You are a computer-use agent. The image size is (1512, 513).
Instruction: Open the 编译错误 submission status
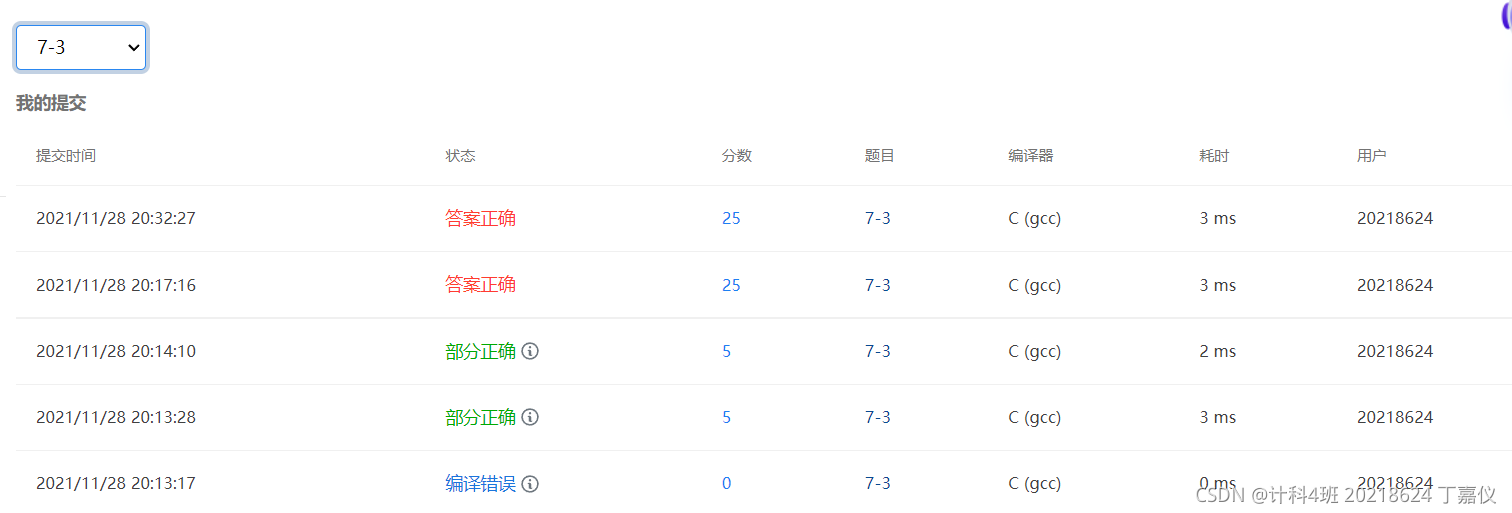click(480, 483)
